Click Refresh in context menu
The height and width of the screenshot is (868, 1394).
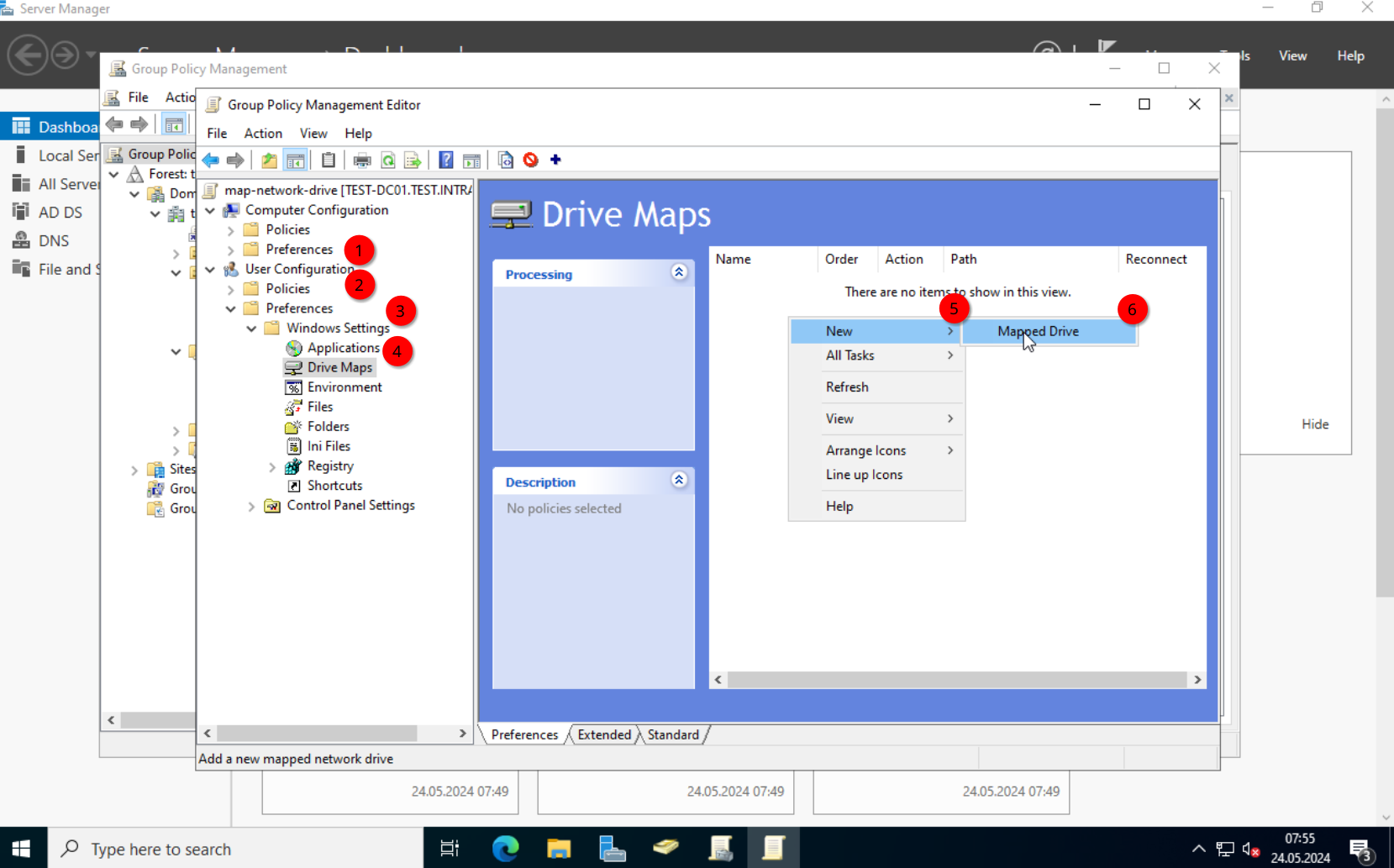876,387
